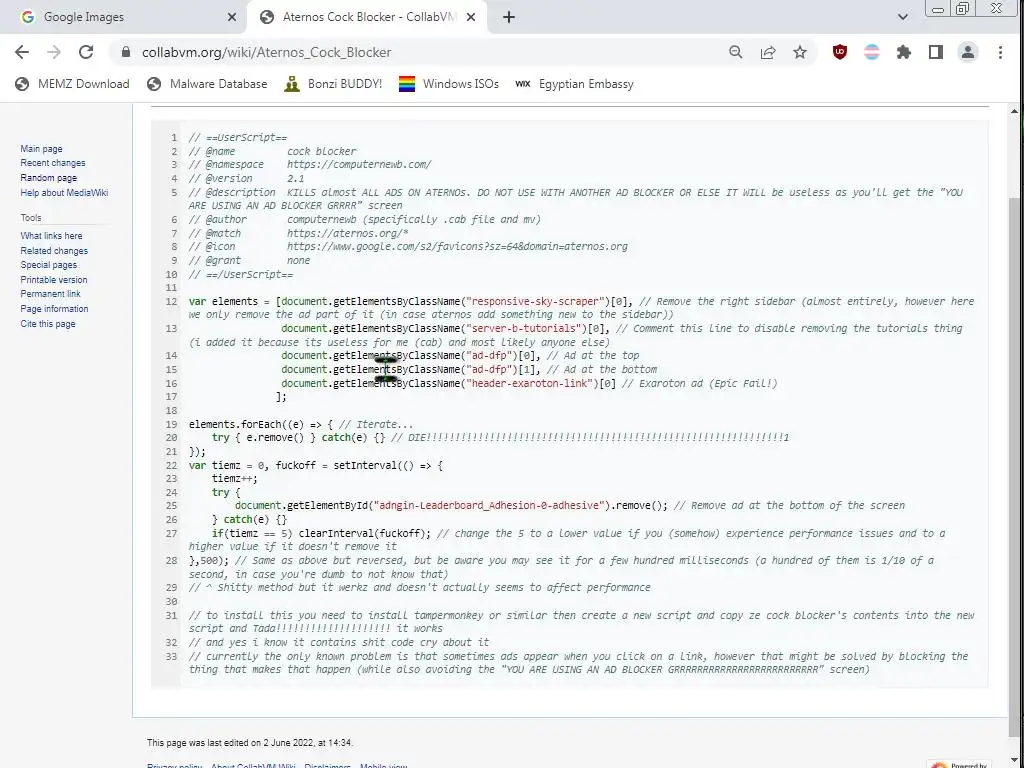Click "server-b-tutorials" string in code

(x=524, y=328)
